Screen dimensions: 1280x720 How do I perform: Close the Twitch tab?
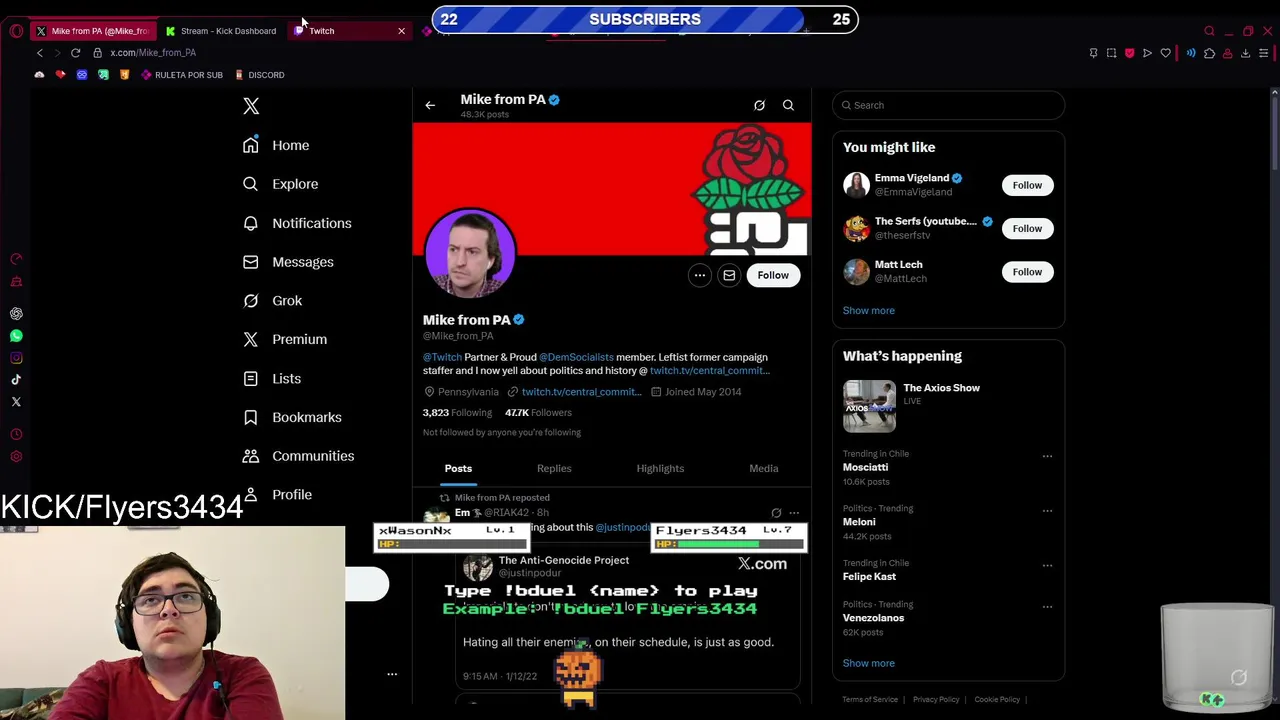tap(402, 31)
